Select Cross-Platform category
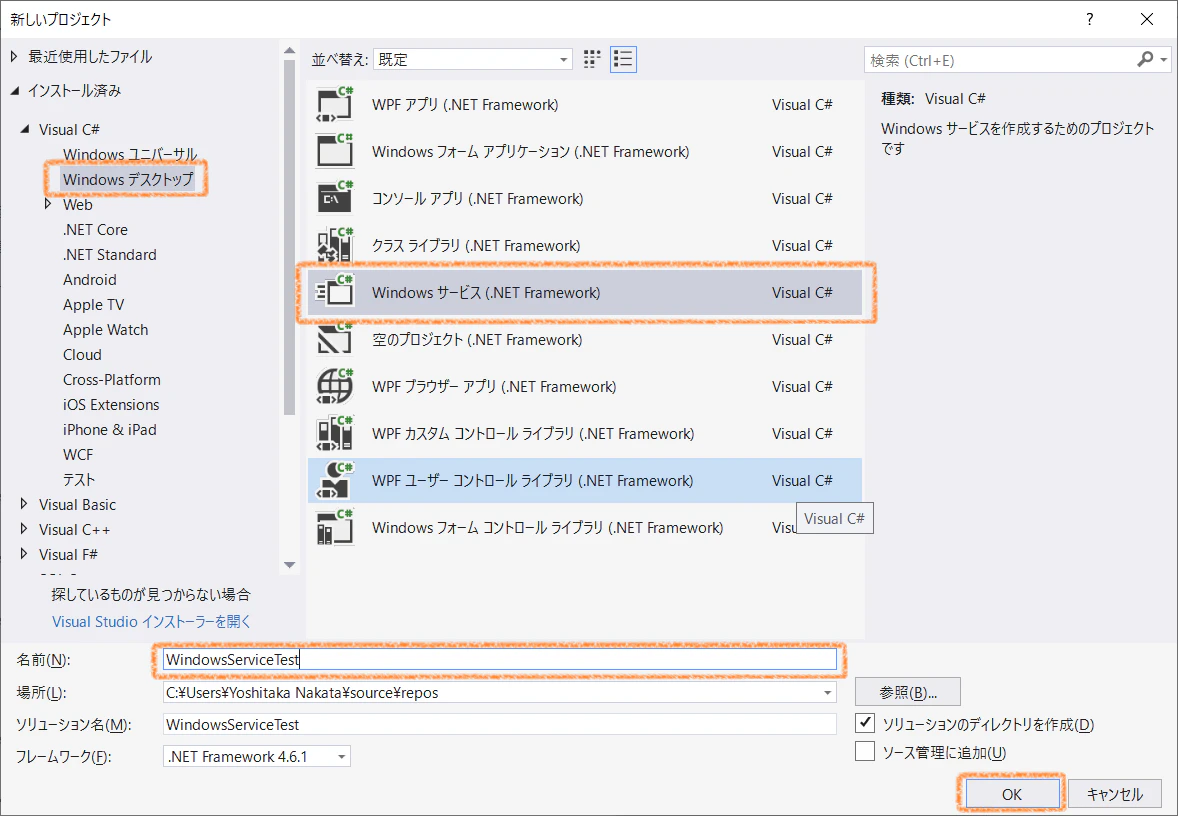Screen dimensions: 1178x816 111,379
